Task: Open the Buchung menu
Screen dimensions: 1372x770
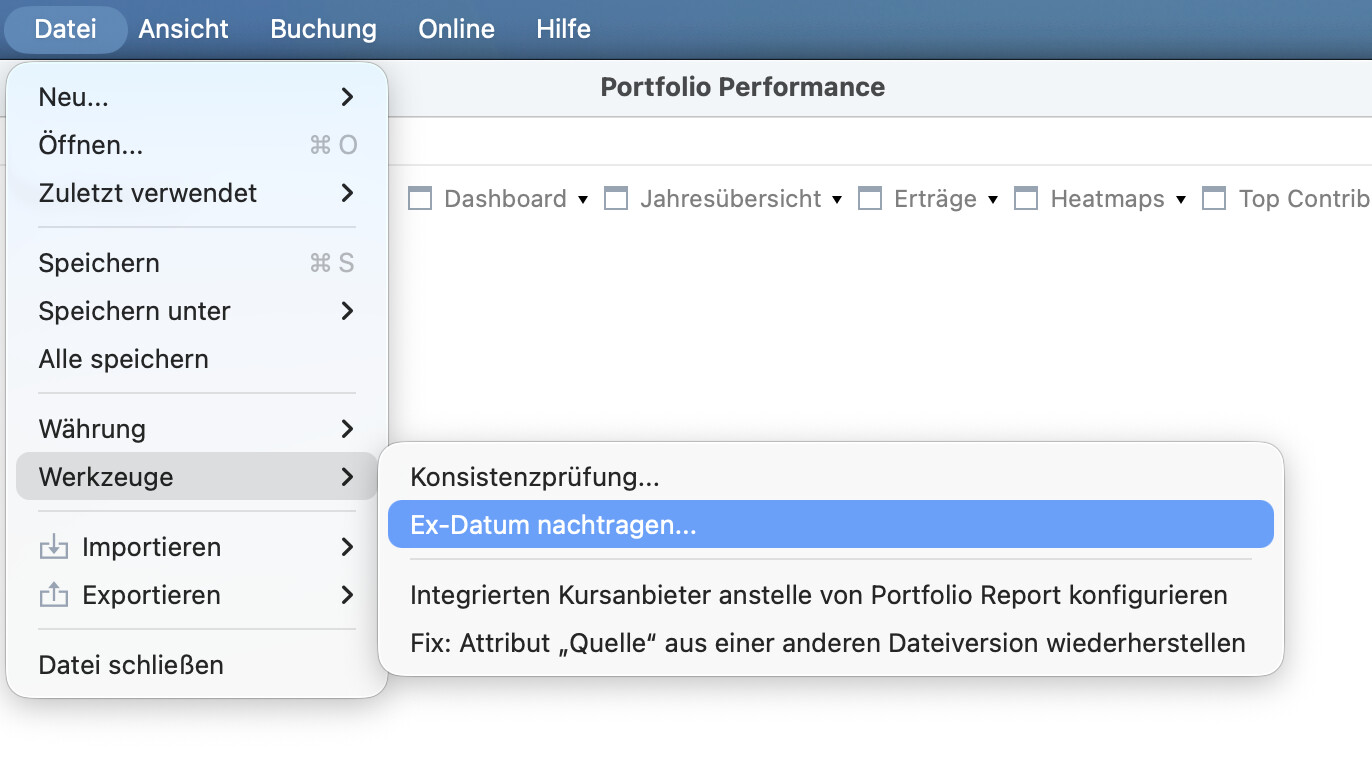Action: click(323, 29)
